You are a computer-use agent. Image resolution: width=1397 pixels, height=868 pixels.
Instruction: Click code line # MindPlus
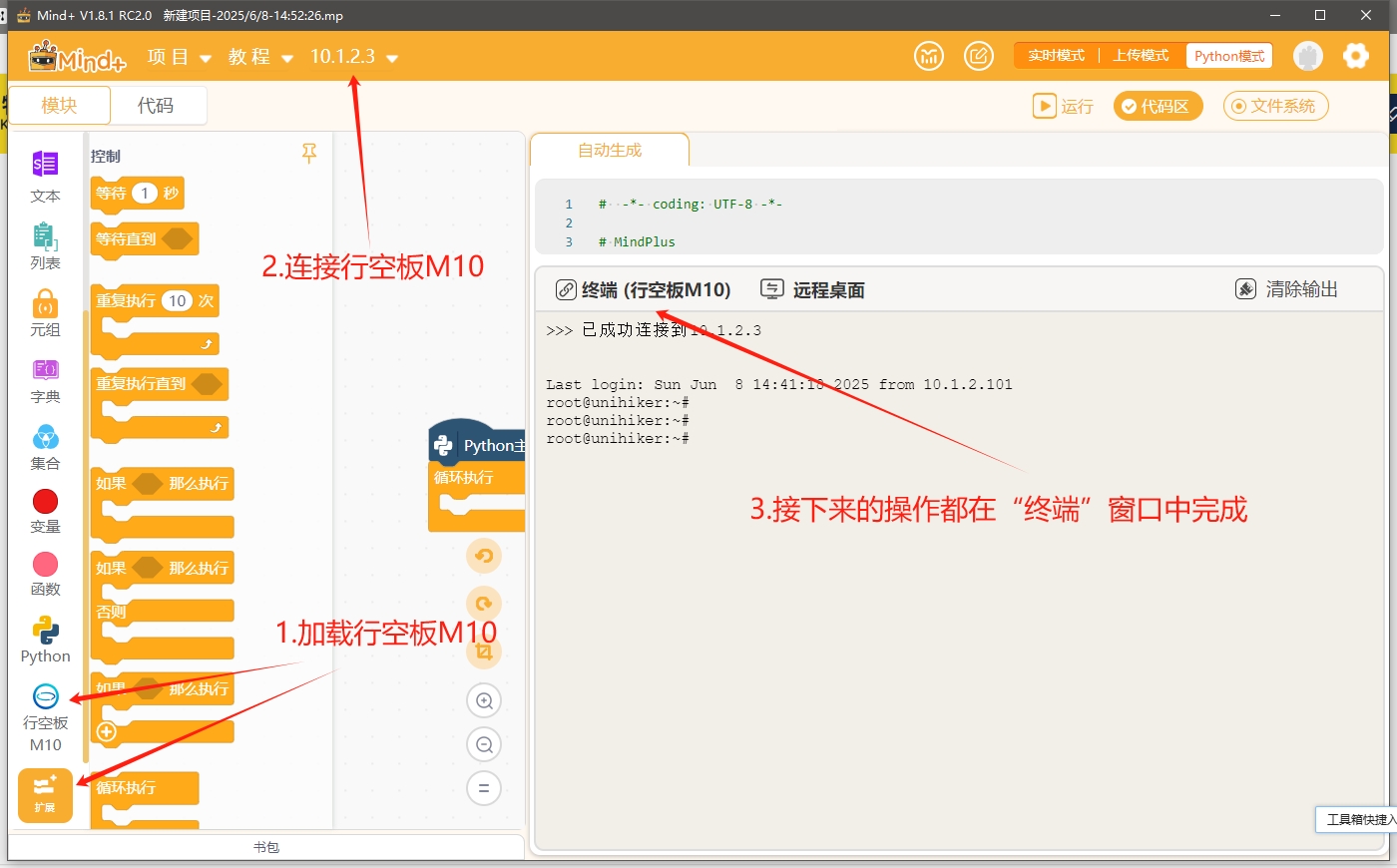[x=637, y=241]
